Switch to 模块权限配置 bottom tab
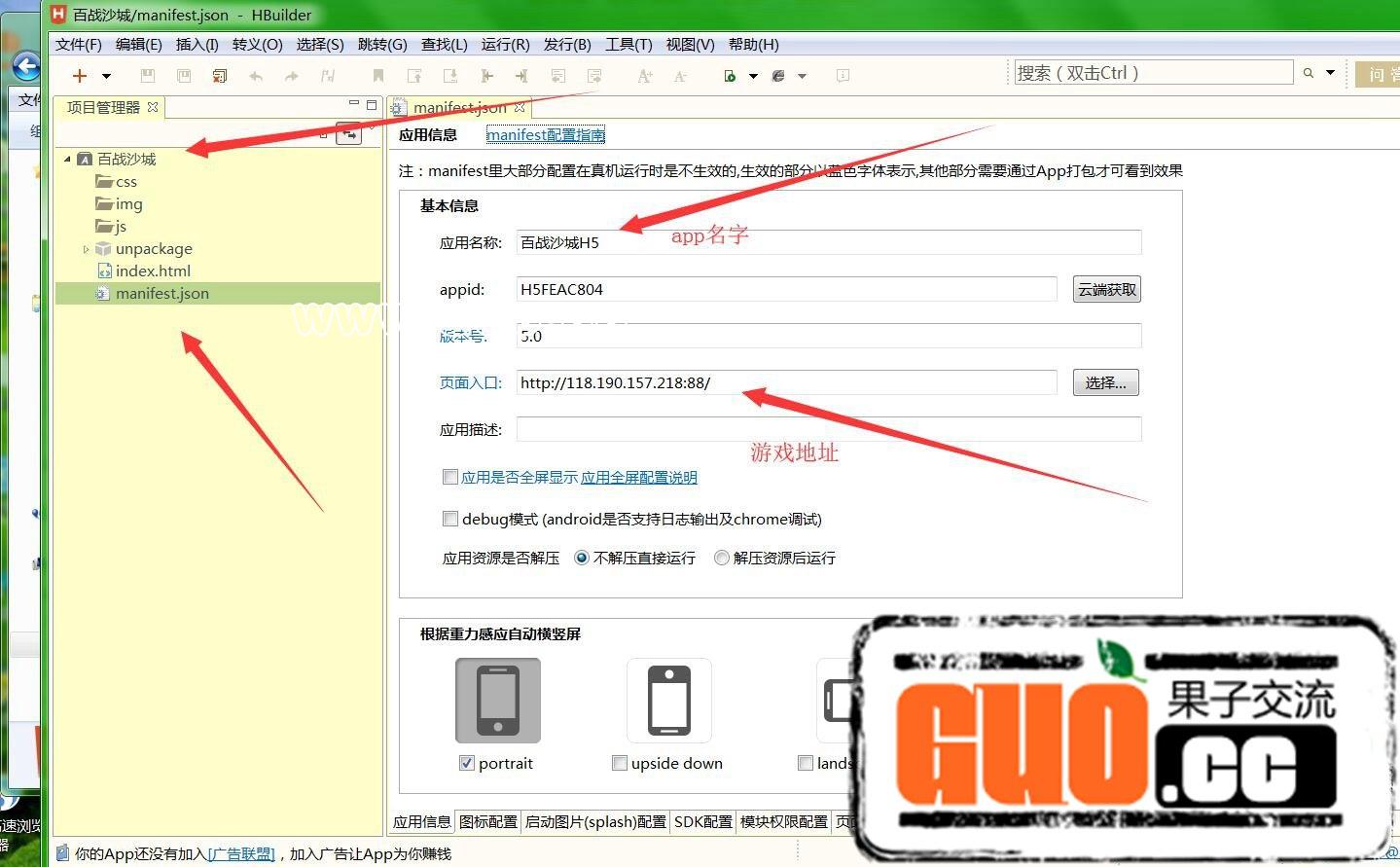 pos(784,821)
